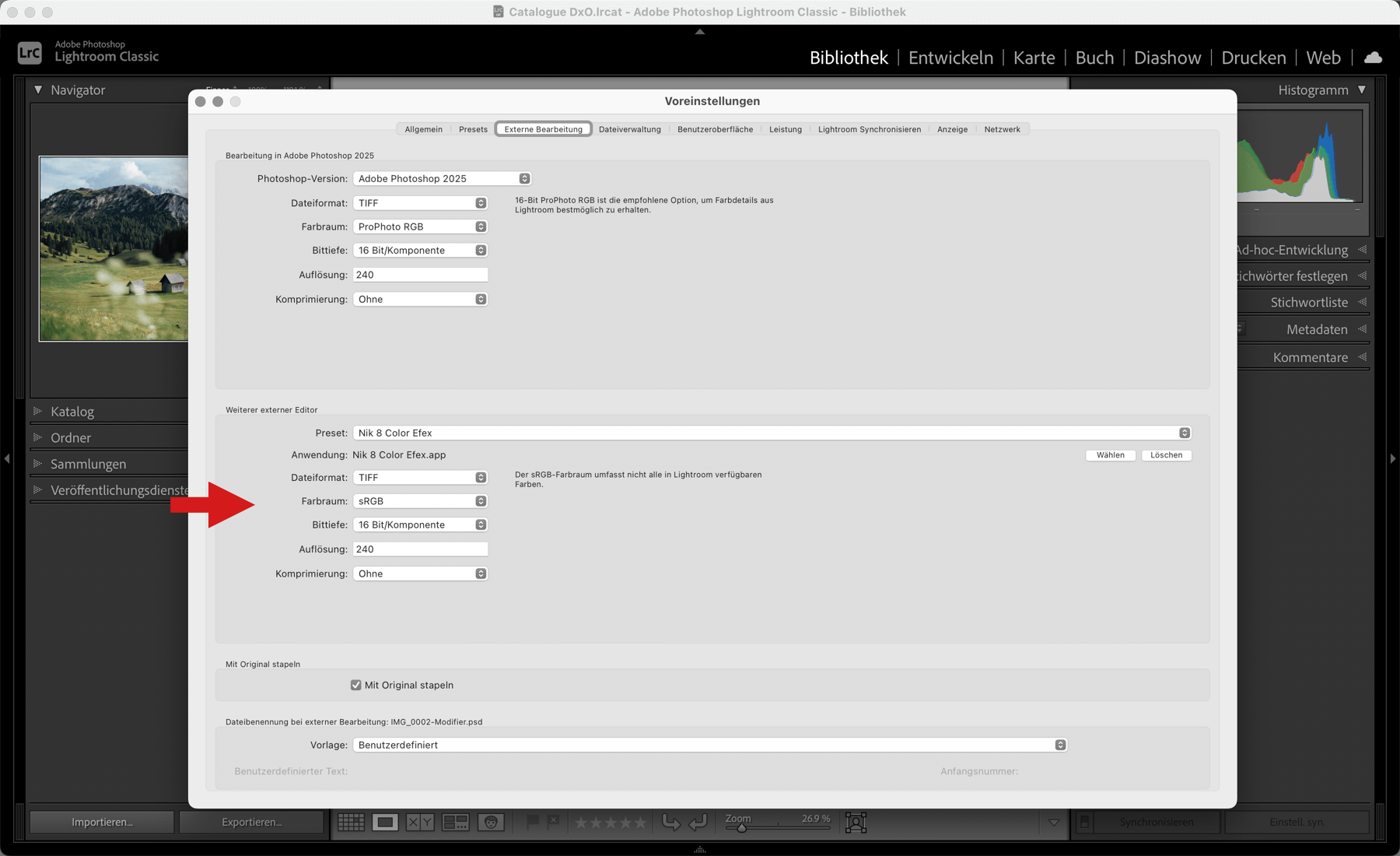This screenshot has height=856, width=1400.
Task: Open Photoshop section Komprimierung dropdown
Action: click(x=420, y=299)
